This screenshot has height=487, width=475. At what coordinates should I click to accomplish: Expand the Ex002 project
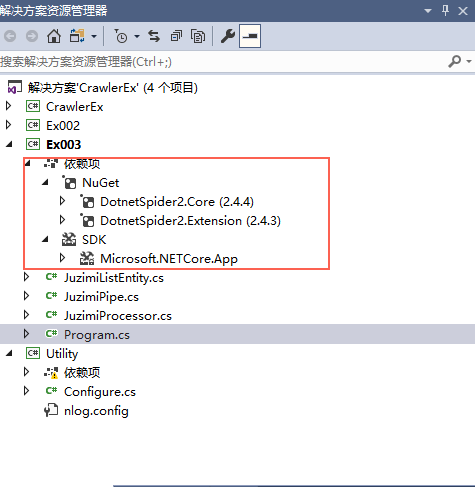click(x=9, y=125)
